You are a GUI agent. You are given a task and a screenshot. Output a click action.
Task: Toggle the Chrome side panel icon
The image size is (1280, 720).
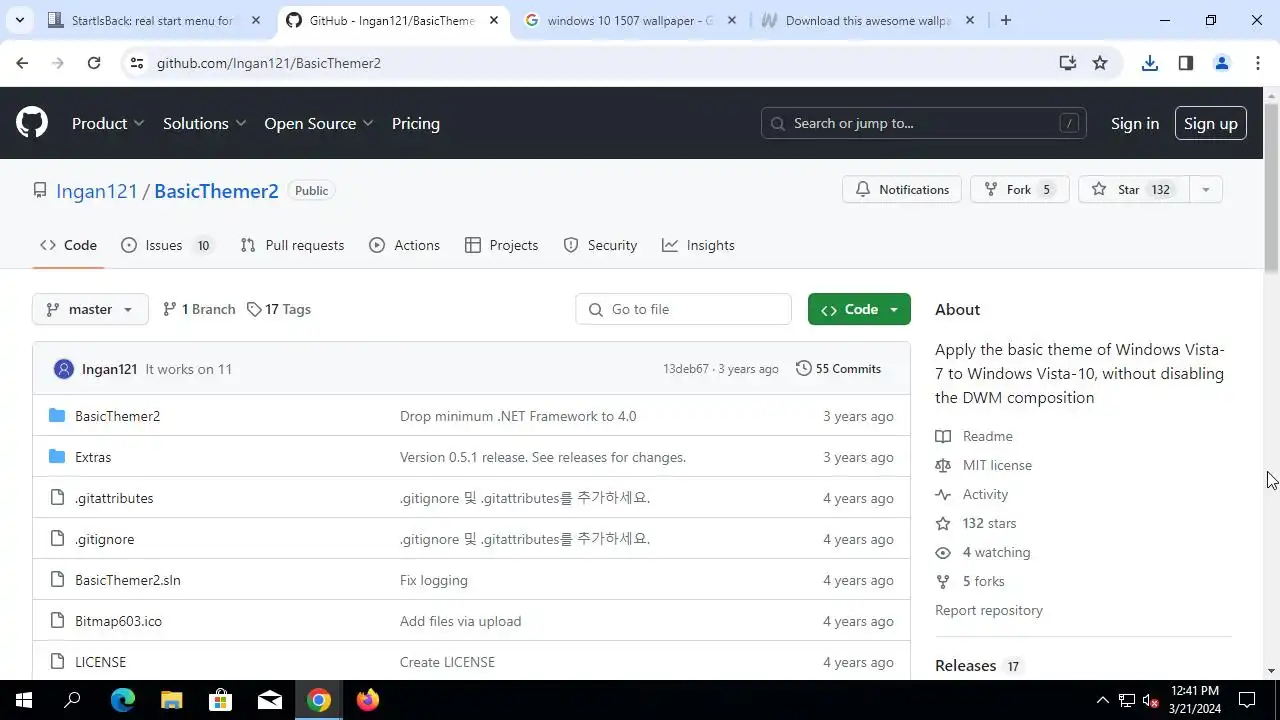[x=1186, y=63]
